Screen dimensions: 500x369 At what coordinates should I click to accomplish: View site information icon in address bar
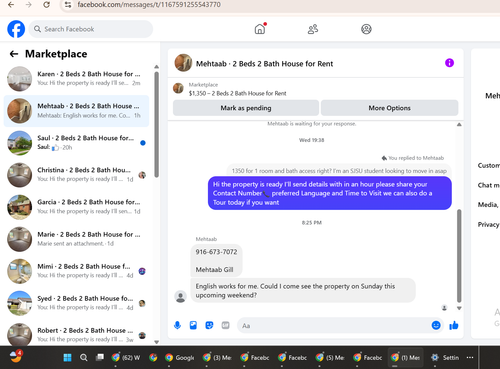click(68, 5)
